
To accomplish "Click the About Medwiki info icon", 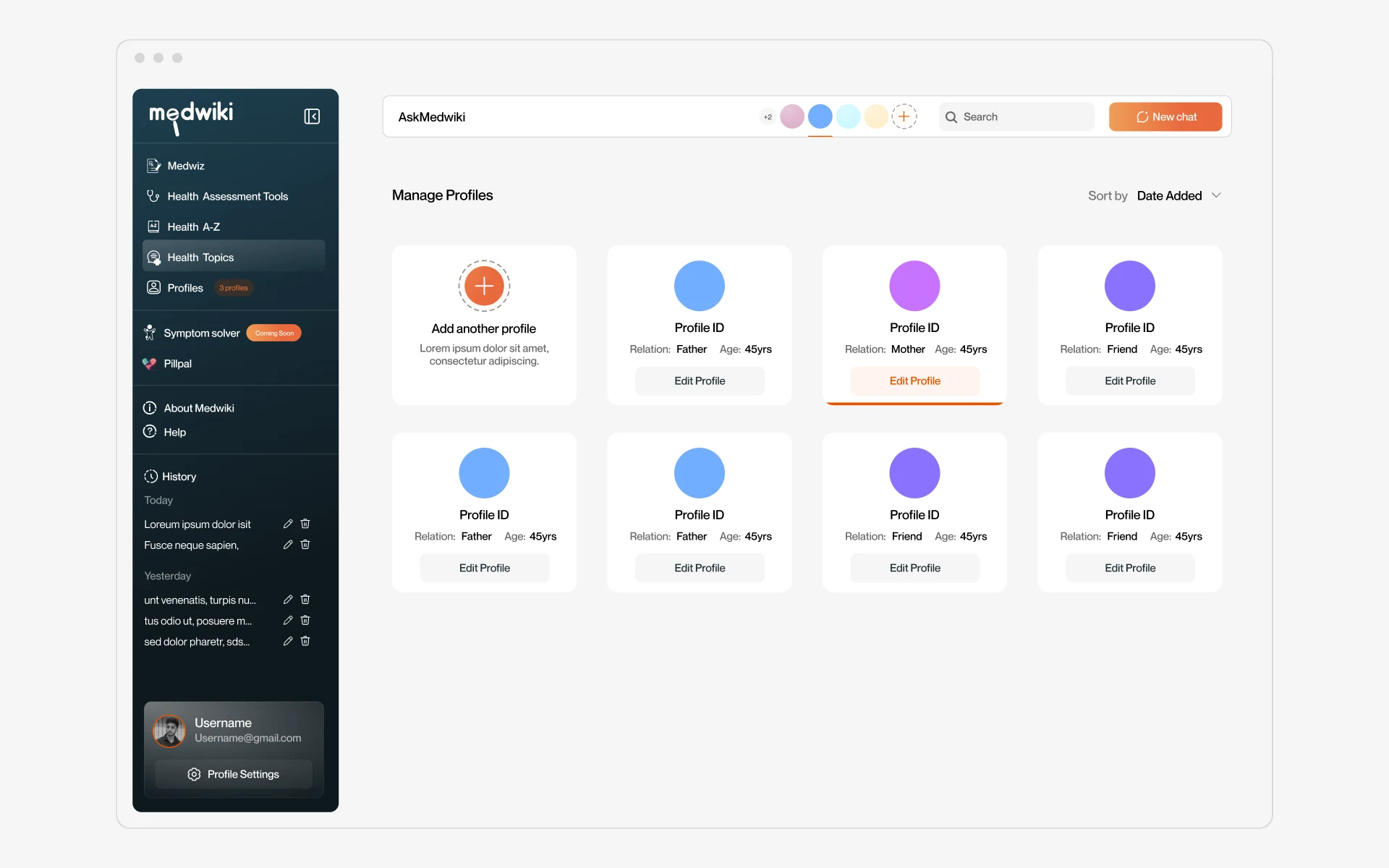I will [x=150, y=408].
